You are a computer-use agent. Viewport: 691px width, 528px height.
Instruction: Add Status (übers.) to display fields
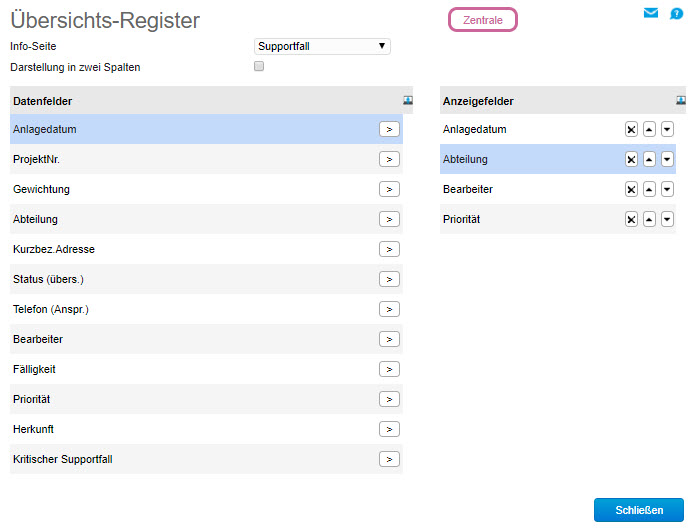[389, 279]
